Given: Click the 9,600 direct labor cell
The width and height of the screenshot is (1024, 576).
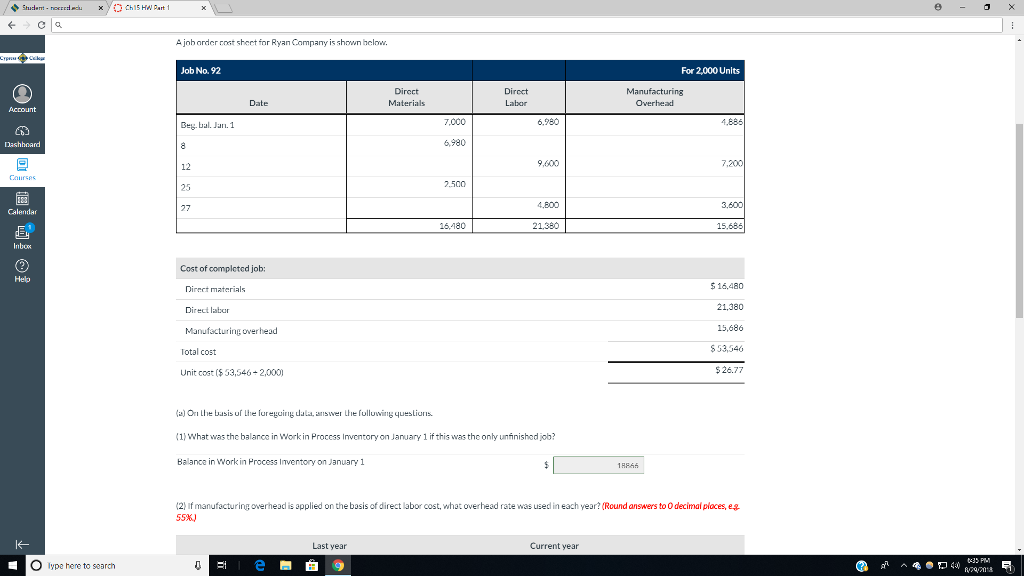Looking at the screenshot, I should coord(548,163).
